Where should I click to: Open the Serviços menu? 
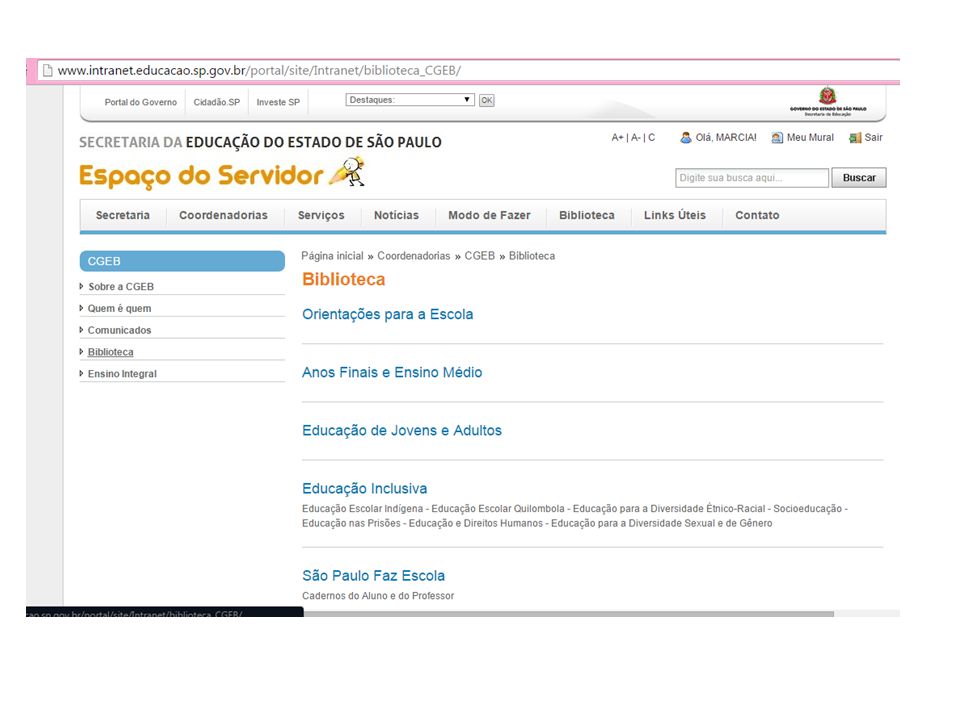point(321,216)
